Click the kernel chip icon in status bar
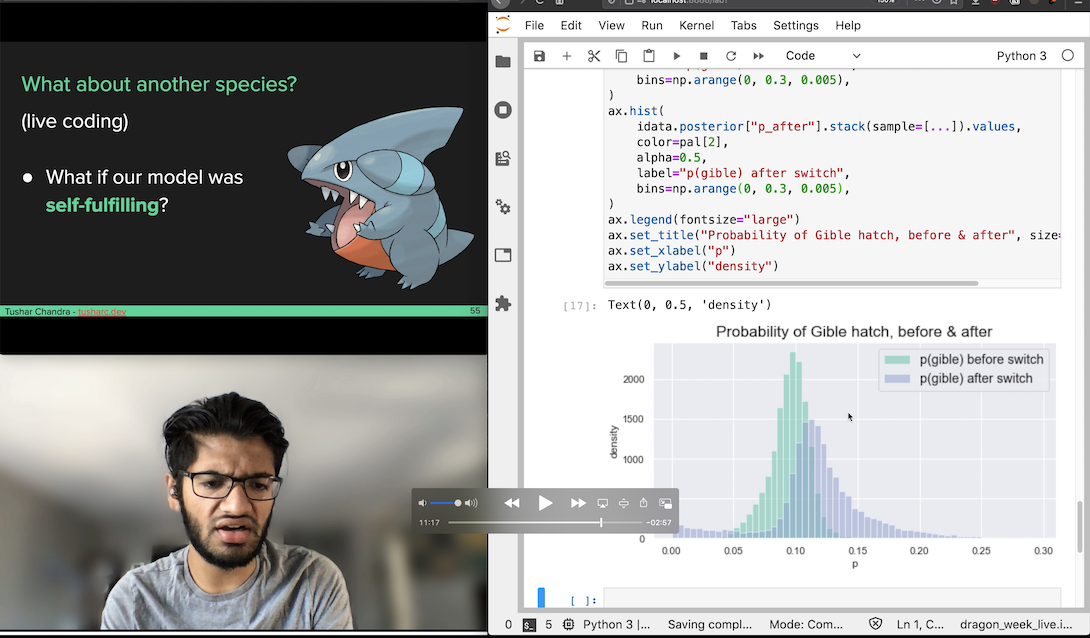1090x638 pixels. [569, 624]
